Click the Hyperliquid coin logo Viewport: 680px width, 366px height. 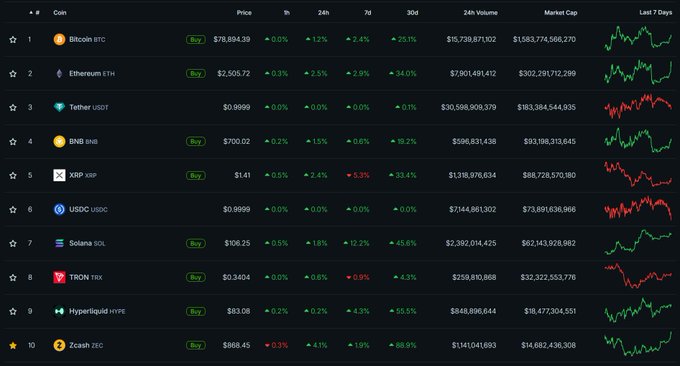coord(59,311)
